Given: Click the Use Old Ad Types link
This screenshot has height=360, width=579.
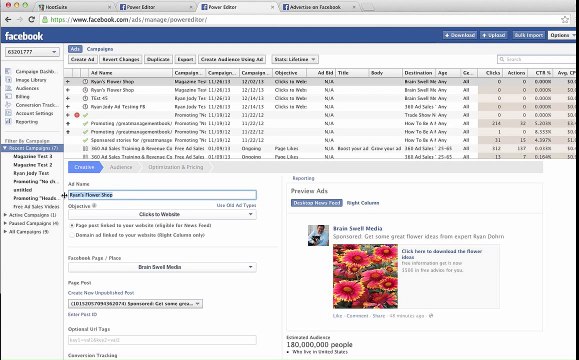Looking at the screenshot, I should (236, 205).
